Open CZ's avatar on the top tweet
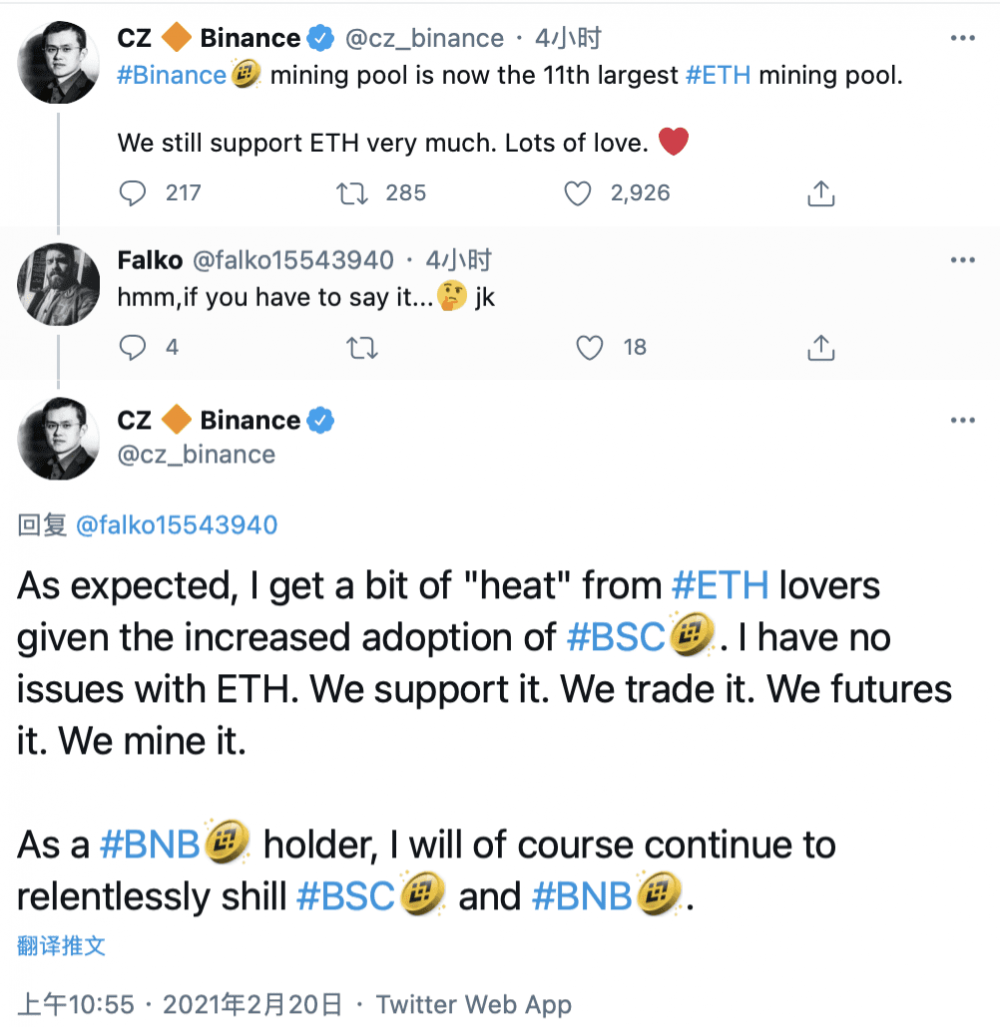The width and height of the screenshot is (1000, 1027). tap(58, 62)
